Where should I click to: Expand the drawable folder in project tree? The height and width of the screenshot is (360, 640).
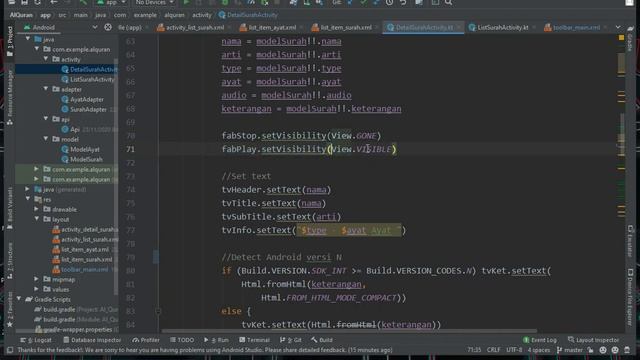[x=36, y=209]
